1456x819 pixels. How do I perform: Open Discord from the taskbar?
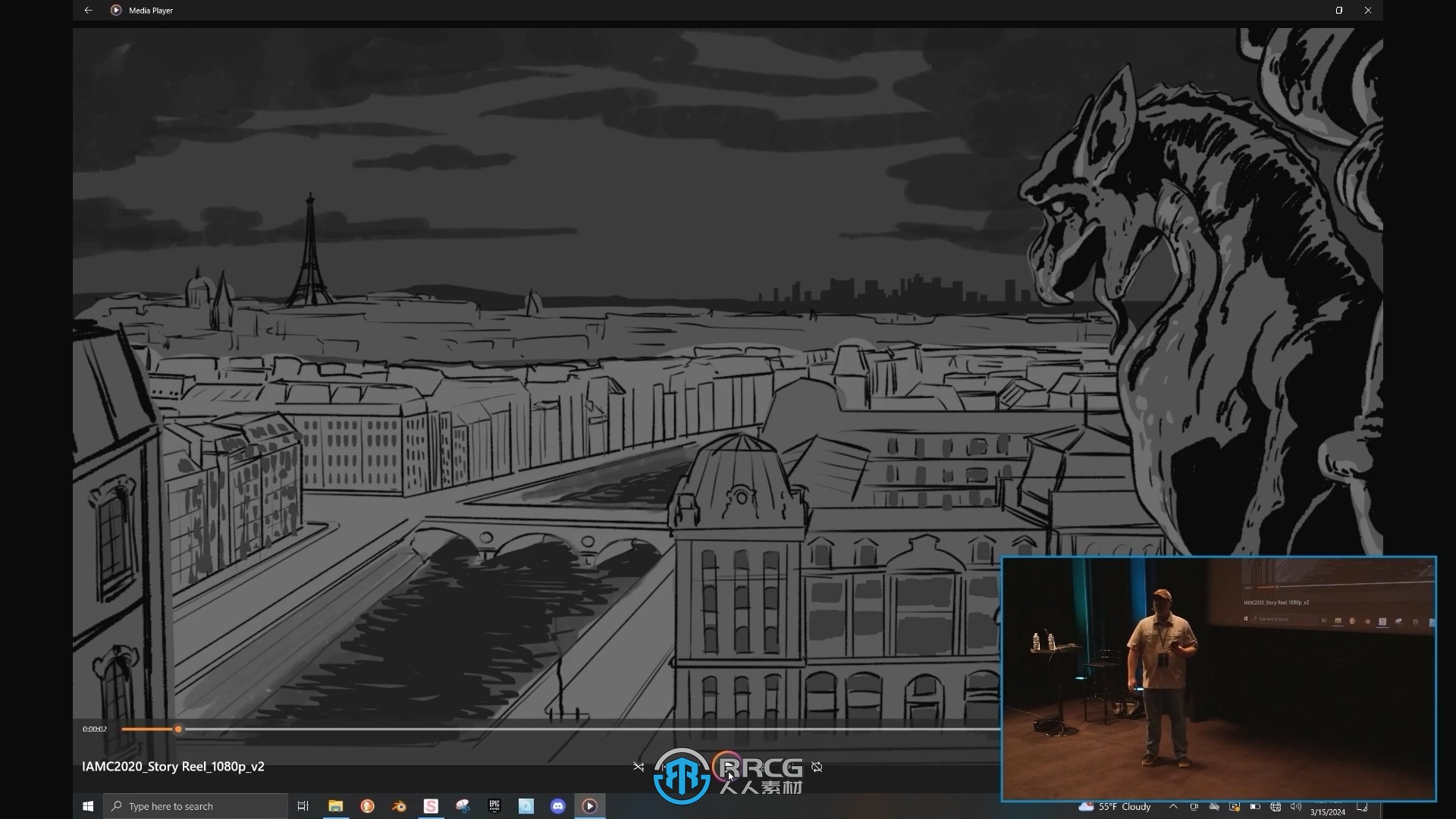(x=558, y=806)
